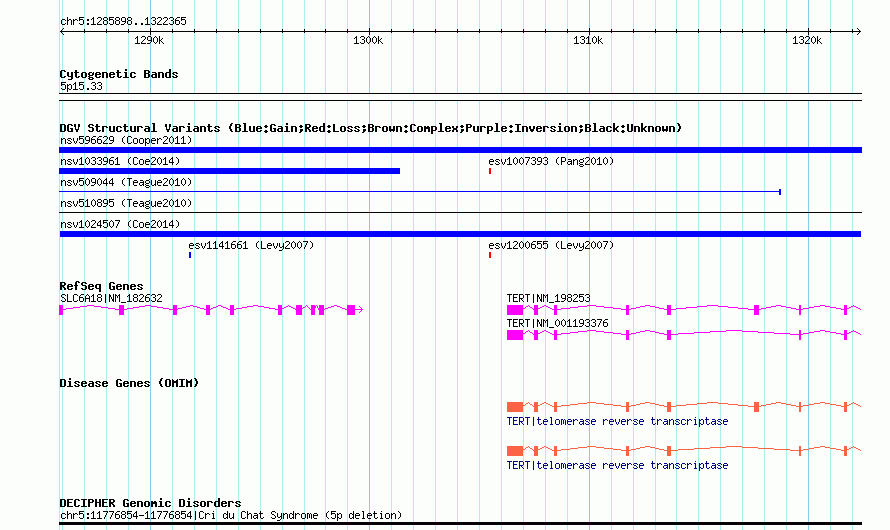Viewport: 890px width, 530px height.
Task: Click the 1290k ruler tick label
Action: pos(149,40)
